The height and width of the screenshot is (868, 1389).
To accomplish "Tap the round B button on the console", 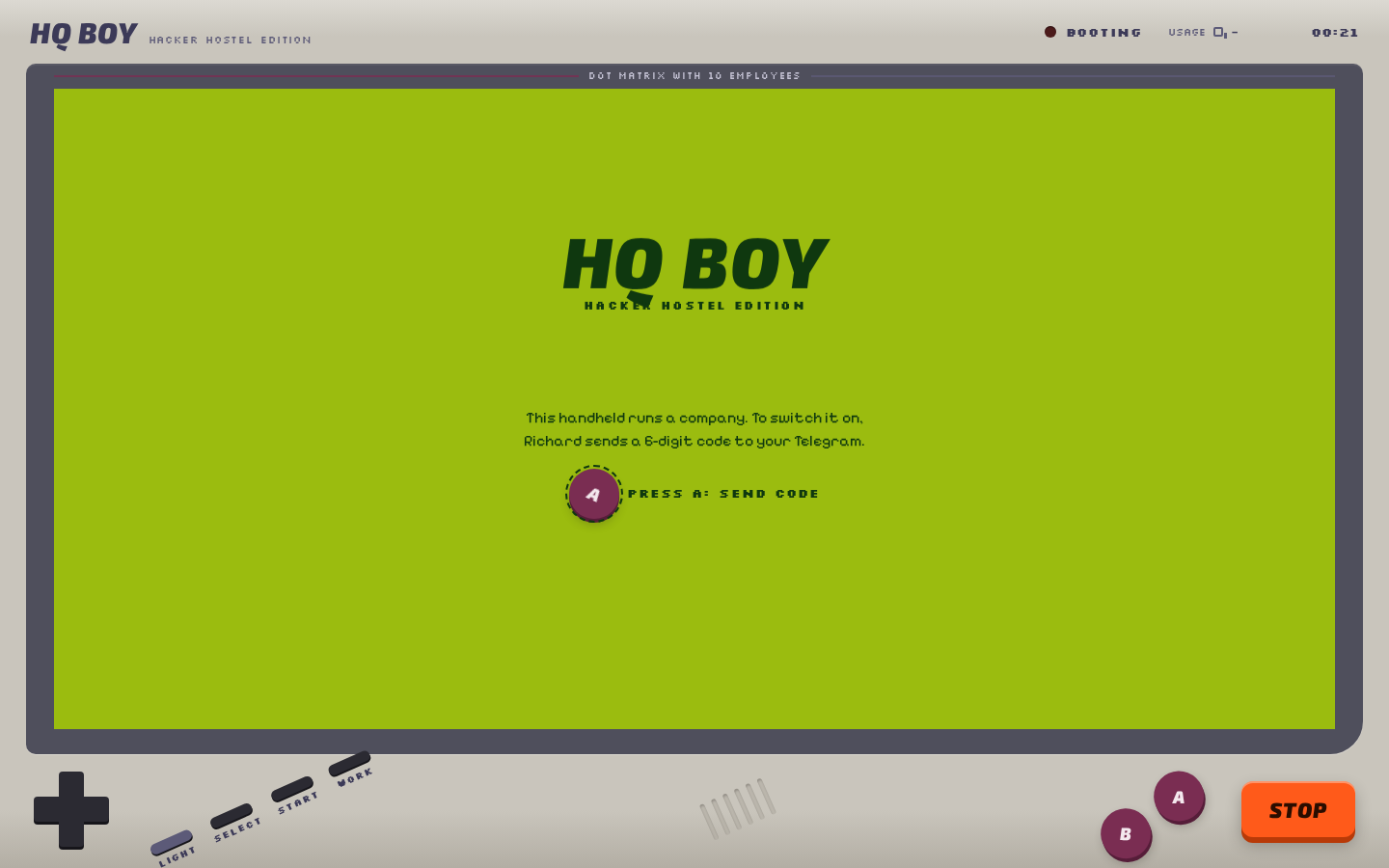I will pos(1126,834).
